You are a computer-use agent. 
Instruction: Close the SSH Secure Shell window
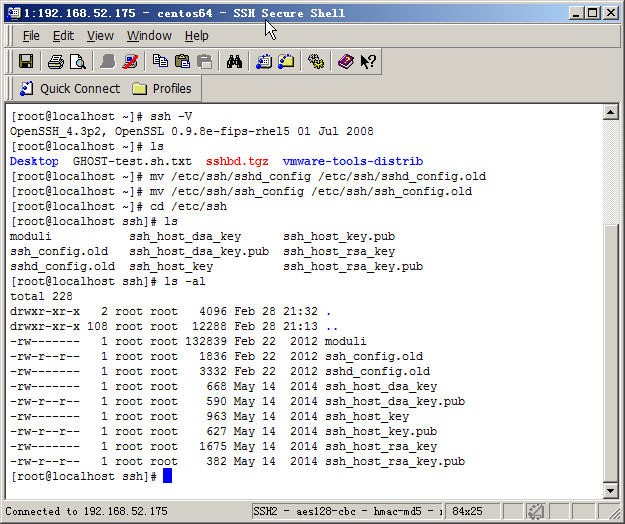[611, 13]
